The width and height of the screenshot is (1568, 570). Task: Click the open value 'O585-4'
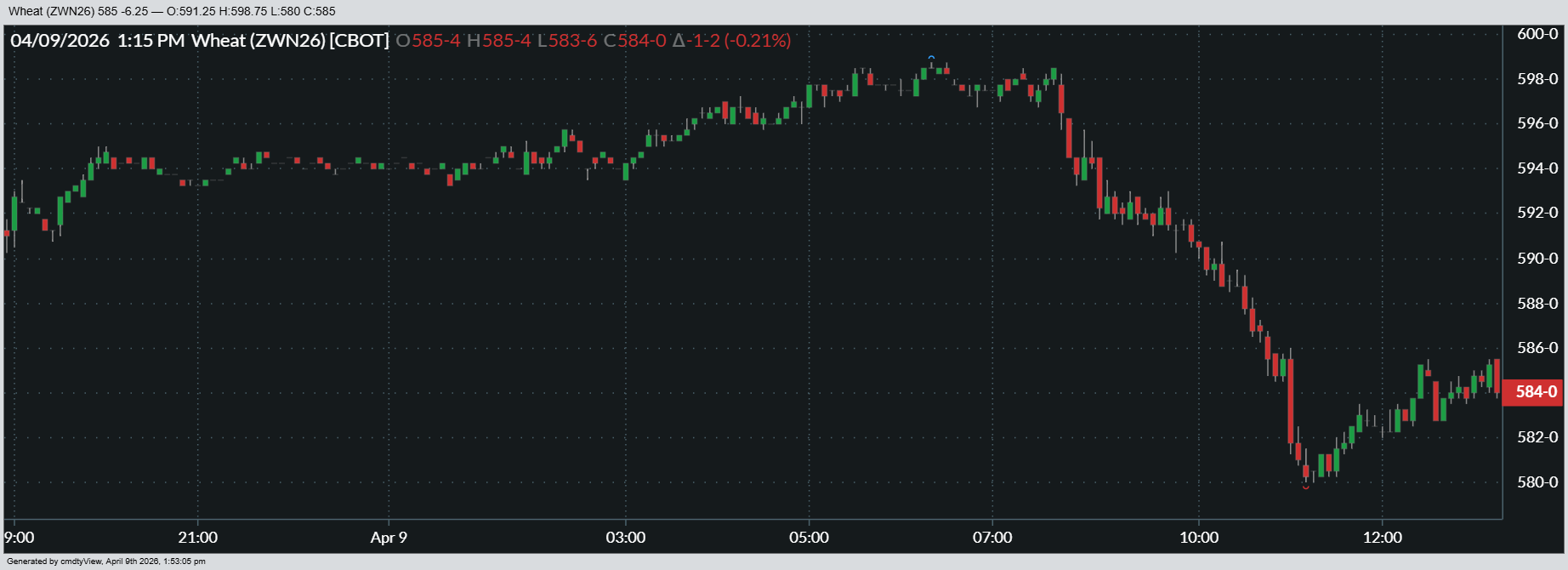point(428,40)
